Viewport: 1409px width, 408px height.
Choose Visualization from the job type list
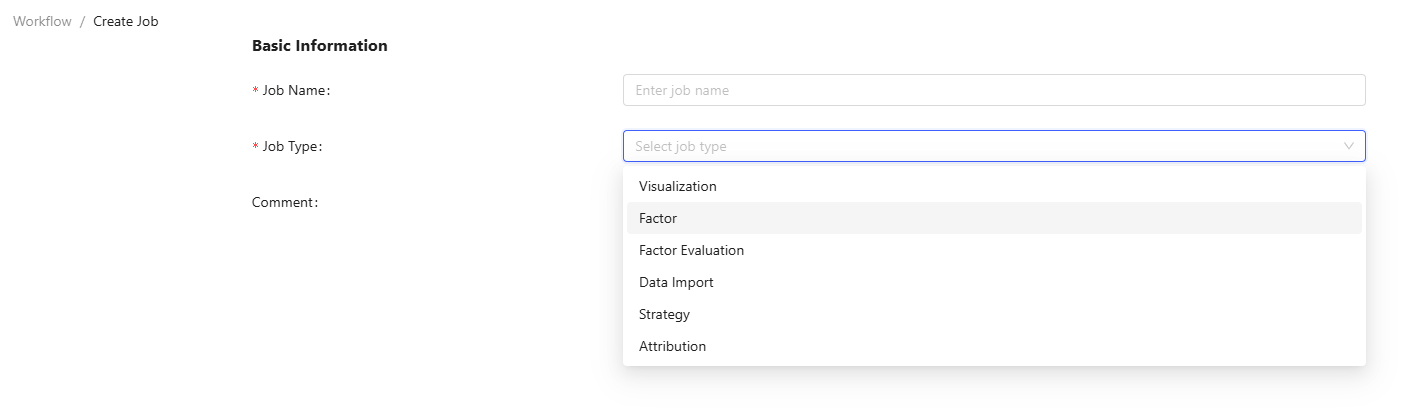point(677,186)
